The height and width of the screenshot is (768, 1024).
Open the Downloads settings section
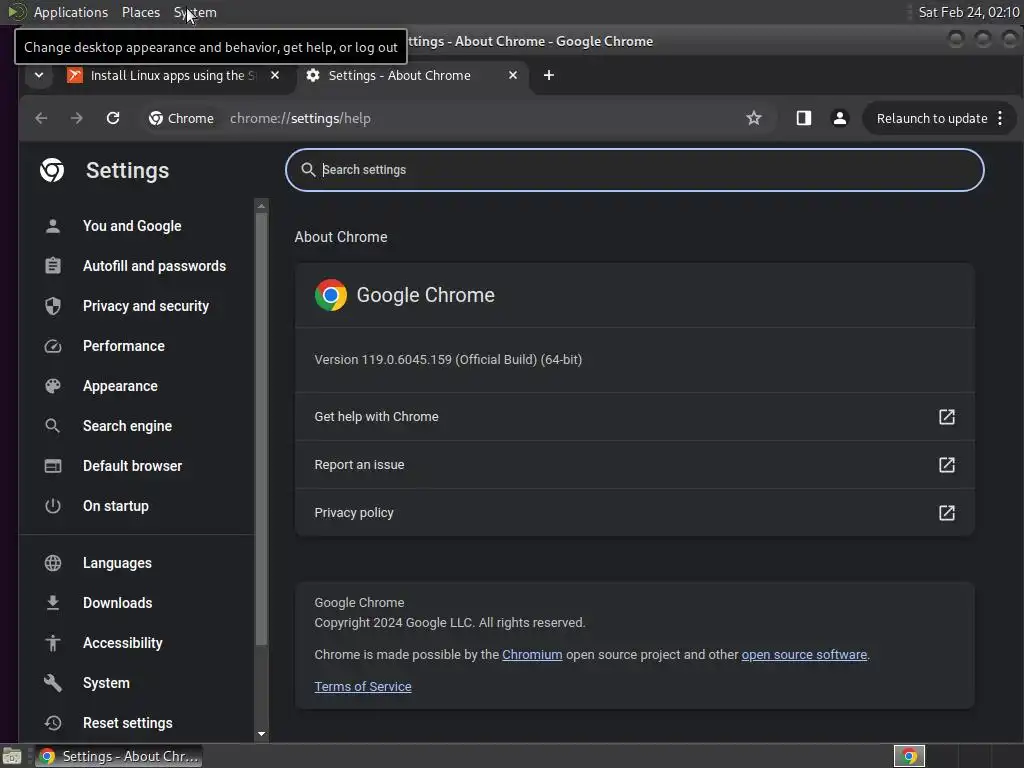pyautogui.click(x=118, y=603)
